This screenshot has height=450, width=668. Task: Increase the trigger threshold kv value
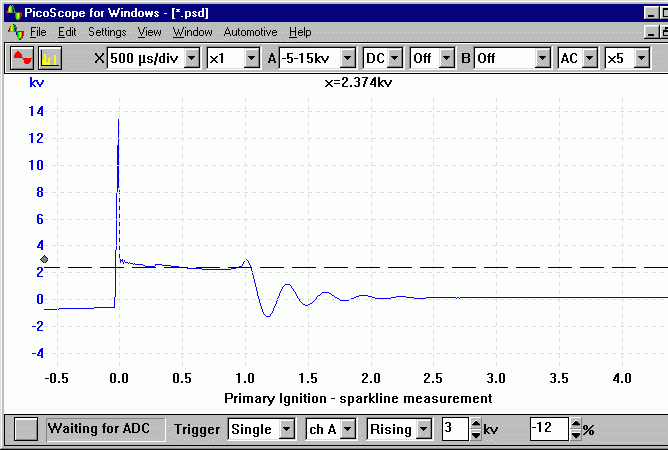click(476, 424)
